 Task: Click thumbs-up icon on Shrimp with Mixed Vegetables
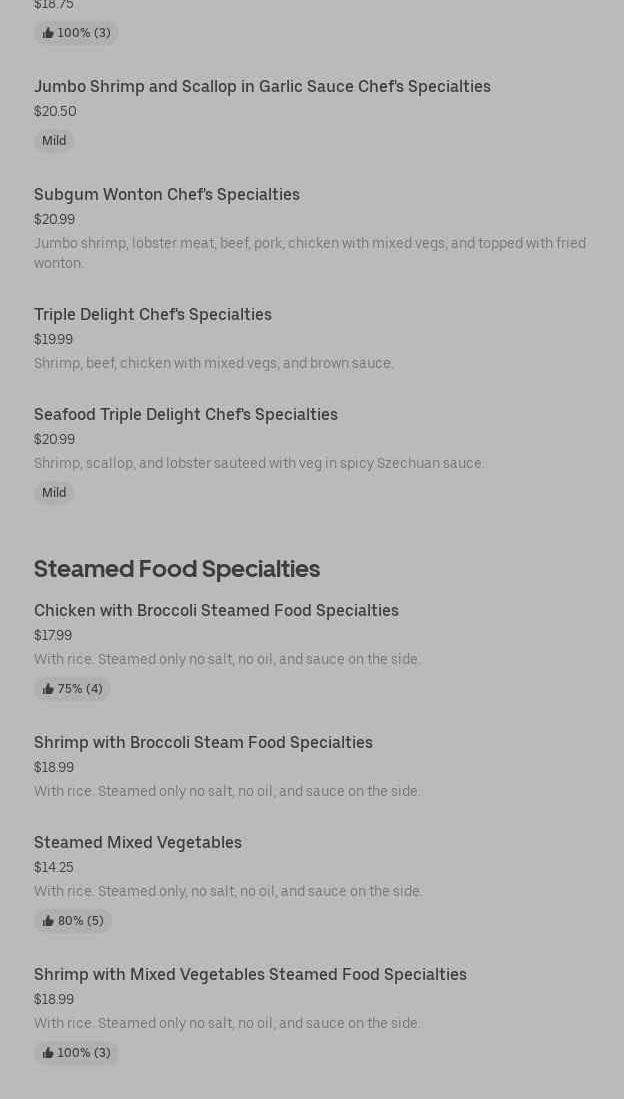48,1053
